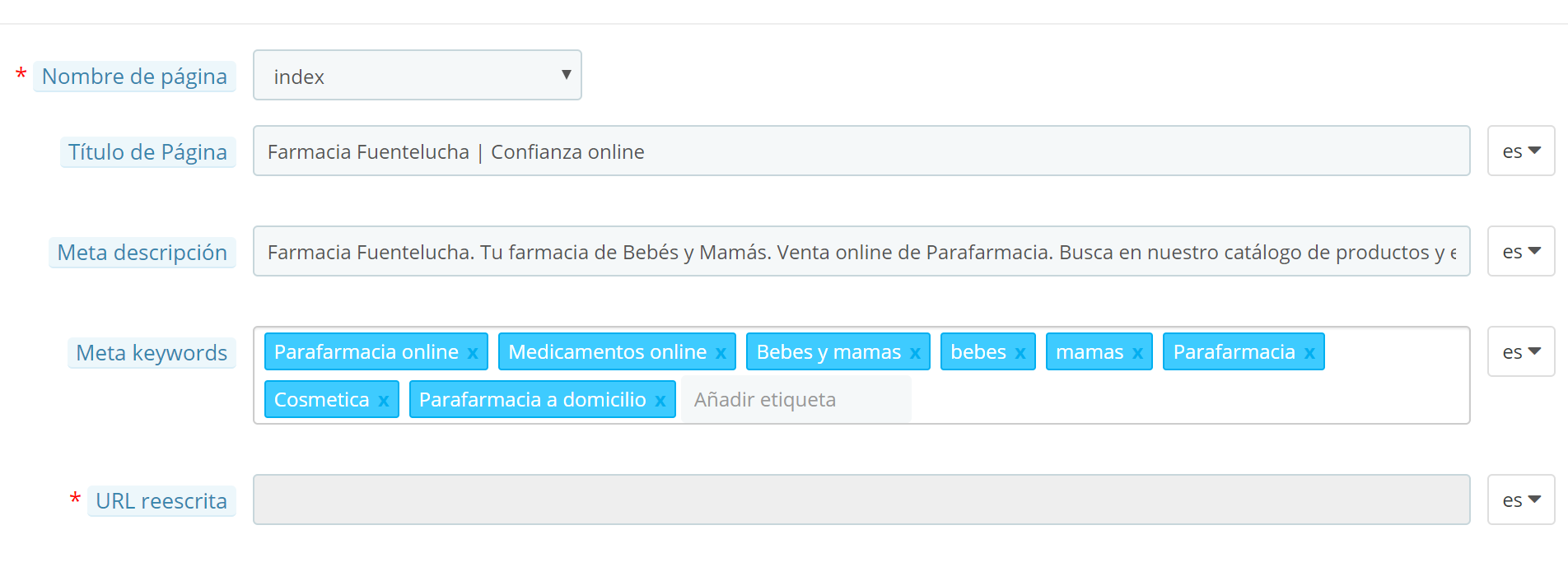Remove the 'Parafarmacia' keyword tag
1568x567 pixels.
click(x=1309, y=353)
